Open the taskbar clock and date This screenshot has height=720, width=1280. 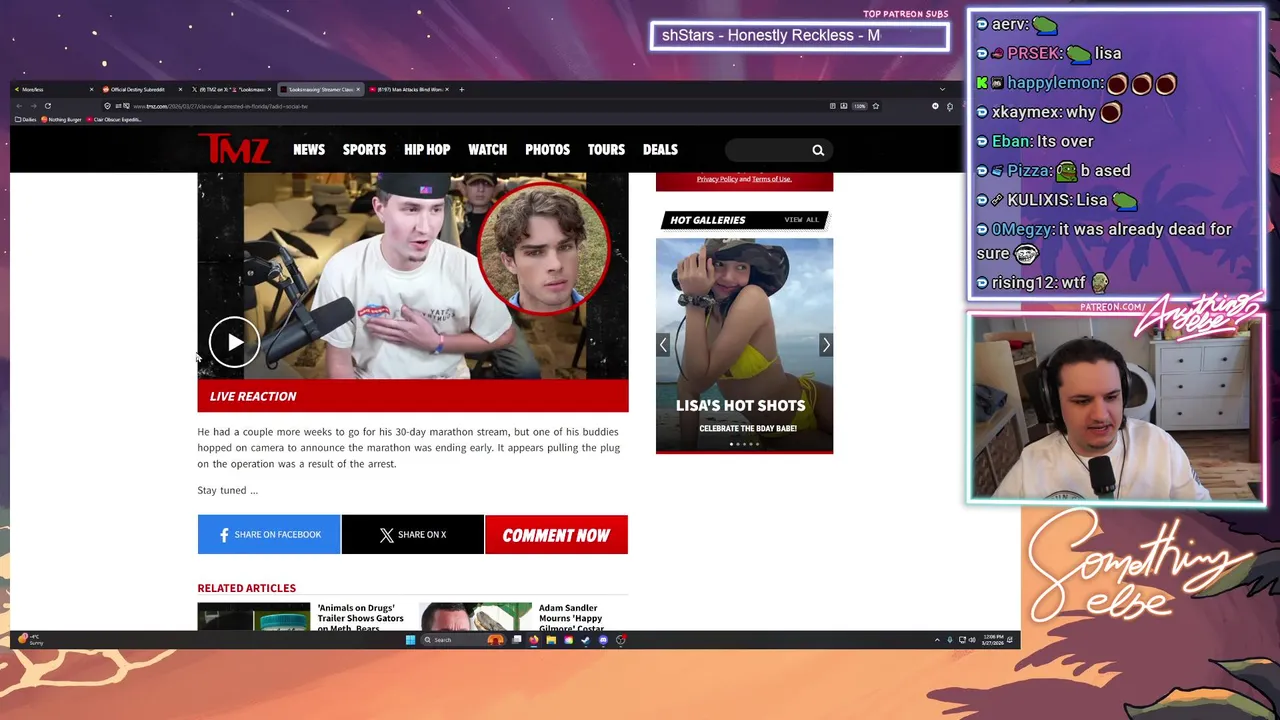click(993, 640)
